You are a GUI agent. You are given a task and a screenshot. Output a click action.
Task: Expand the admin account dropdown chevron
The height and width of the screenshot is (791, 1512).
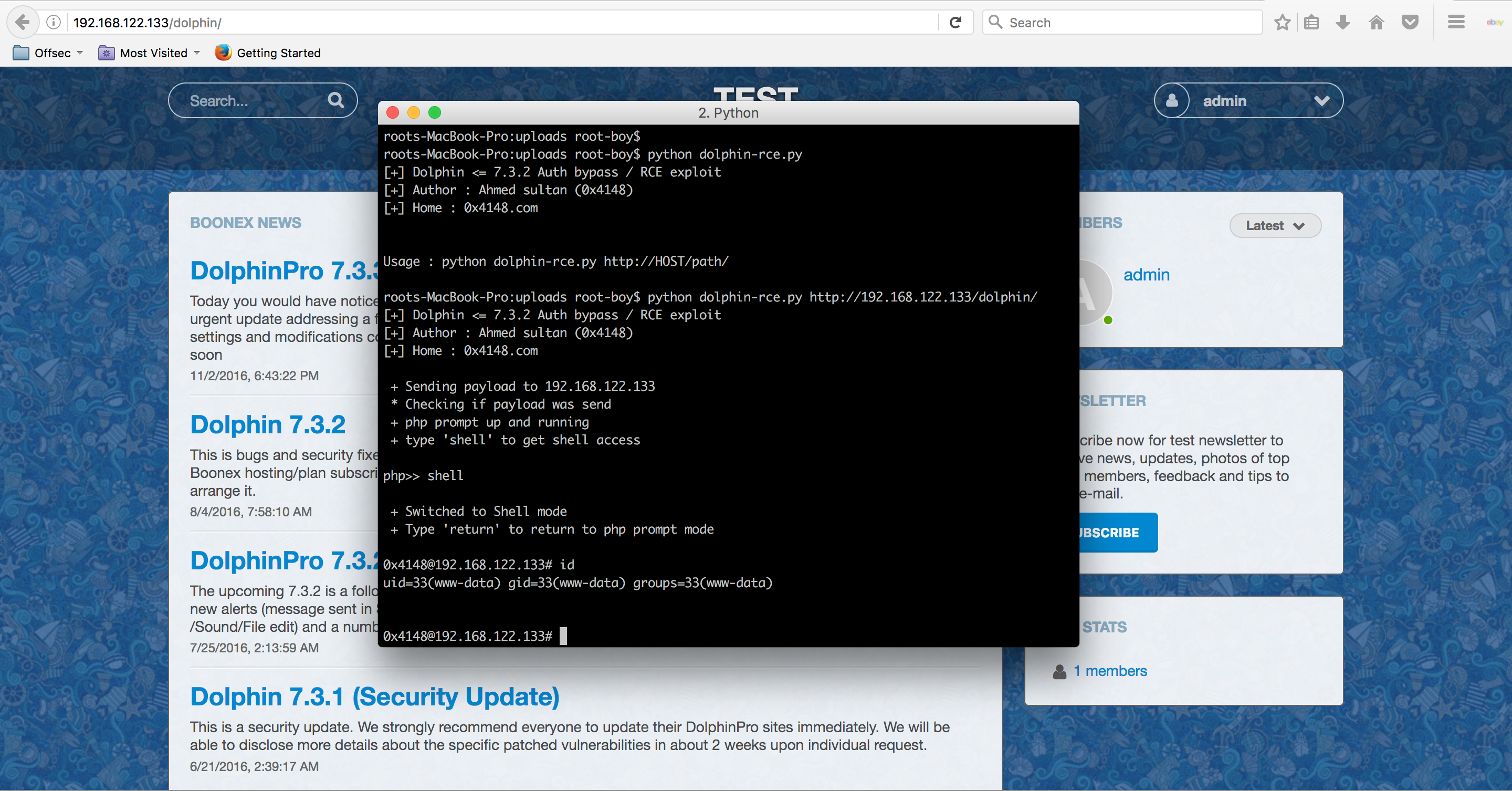tap(1322, 100)
